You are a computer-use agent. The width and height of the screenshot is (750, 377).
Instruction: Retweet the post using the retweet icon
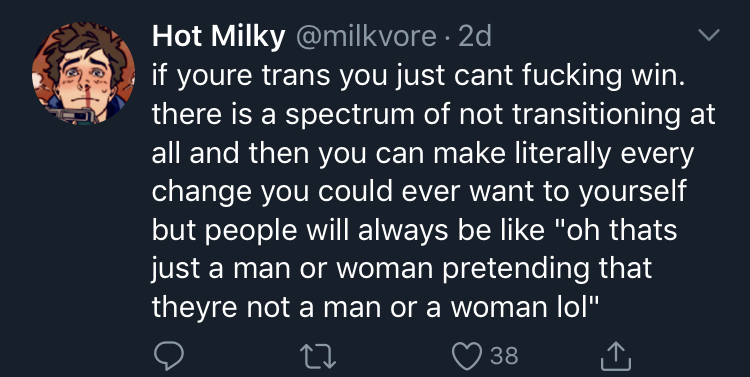(318, 357)
